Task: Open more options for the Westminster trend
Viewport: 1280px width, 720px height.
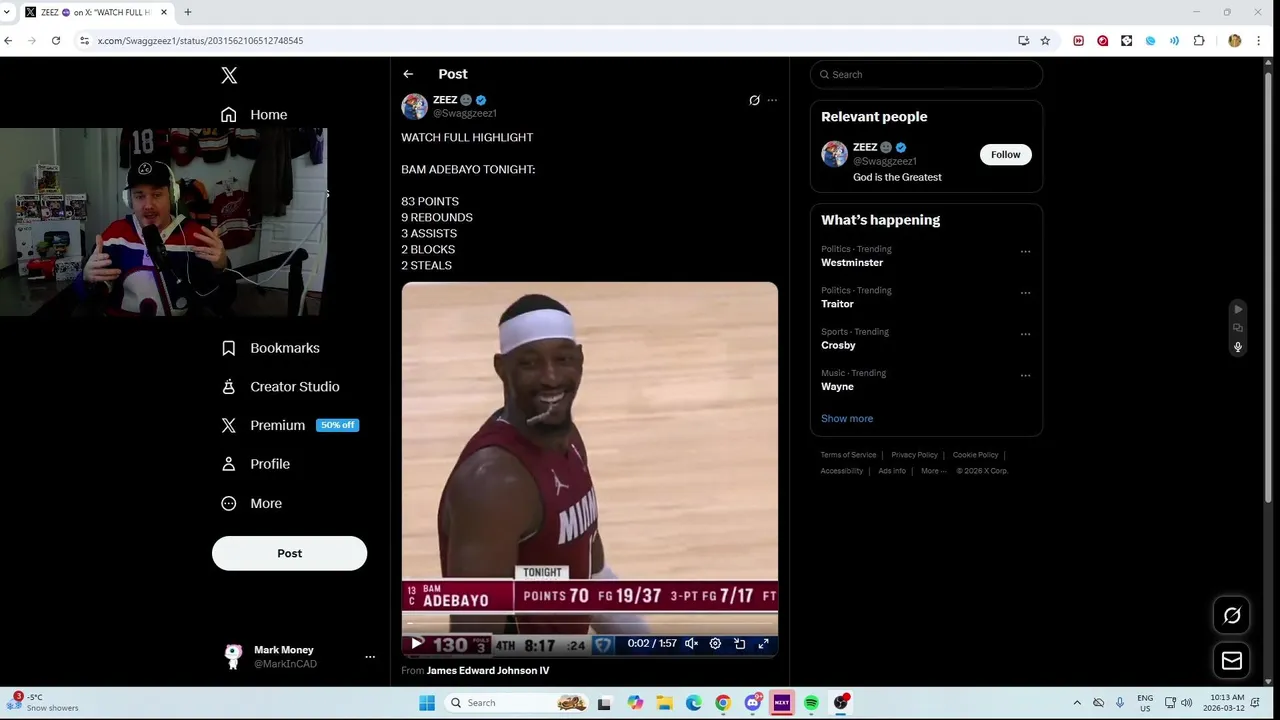Action: (1025, 252)
